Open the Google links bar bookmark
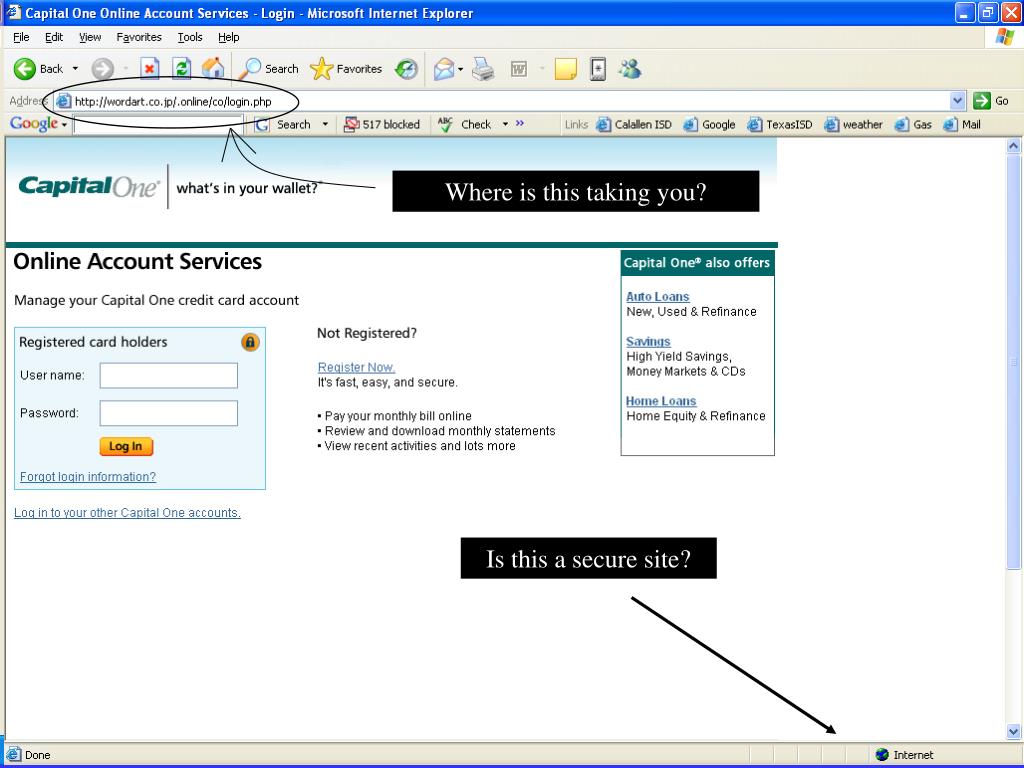 tap(709, 124)
